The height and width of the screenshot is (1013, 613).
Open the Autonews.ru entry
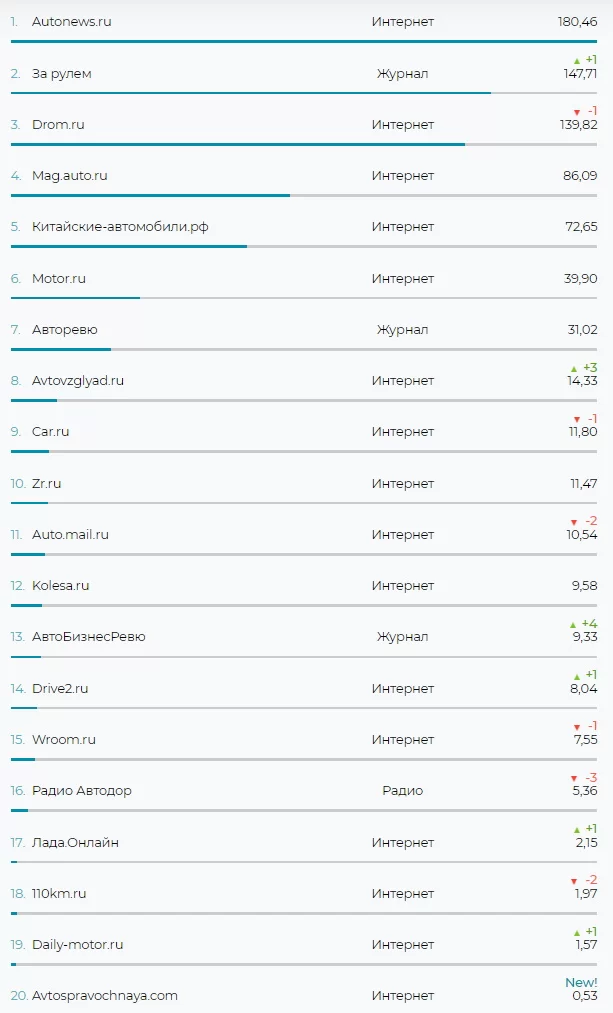72,21
